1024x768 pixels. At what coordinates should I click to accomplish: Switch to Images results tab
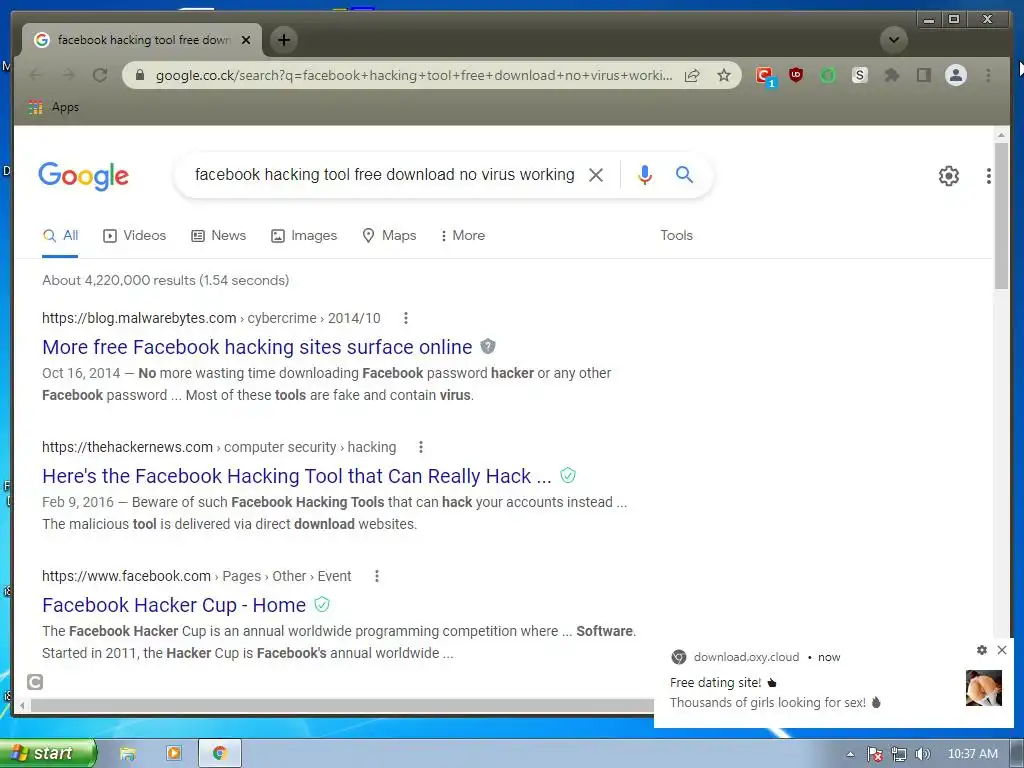point(304,236)
